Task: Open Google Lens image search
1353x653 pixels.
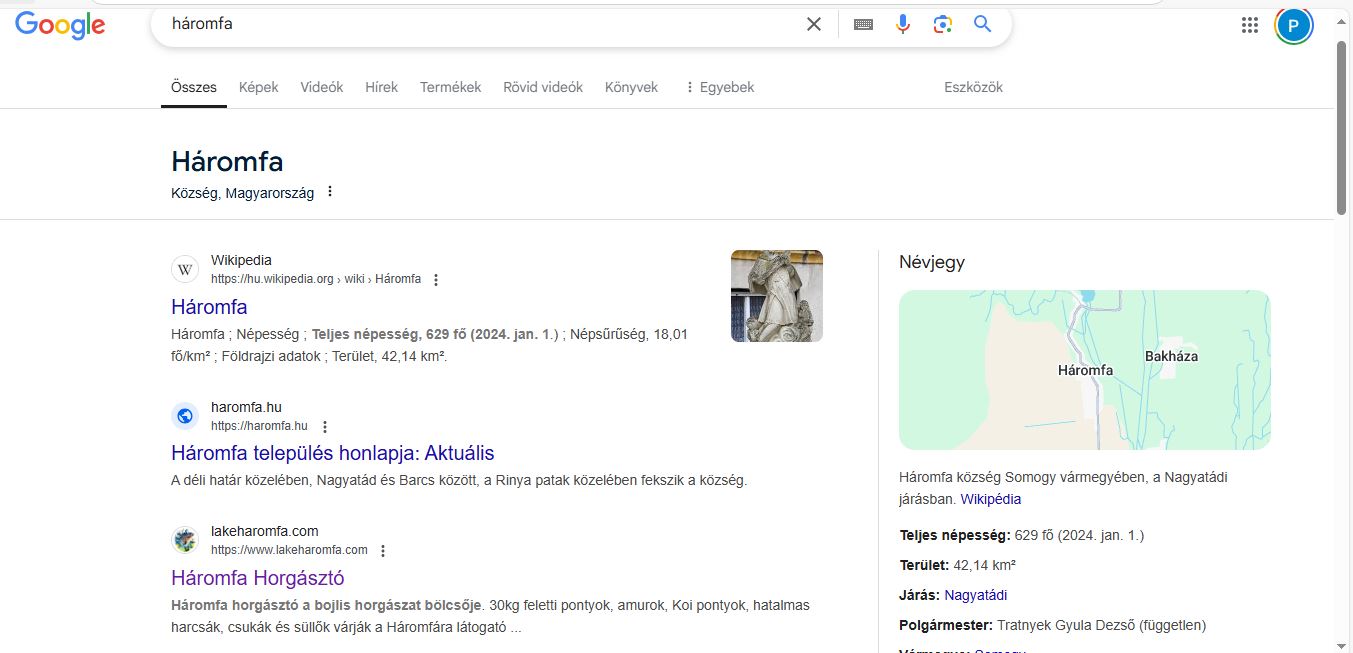Action: click(942, 24)
